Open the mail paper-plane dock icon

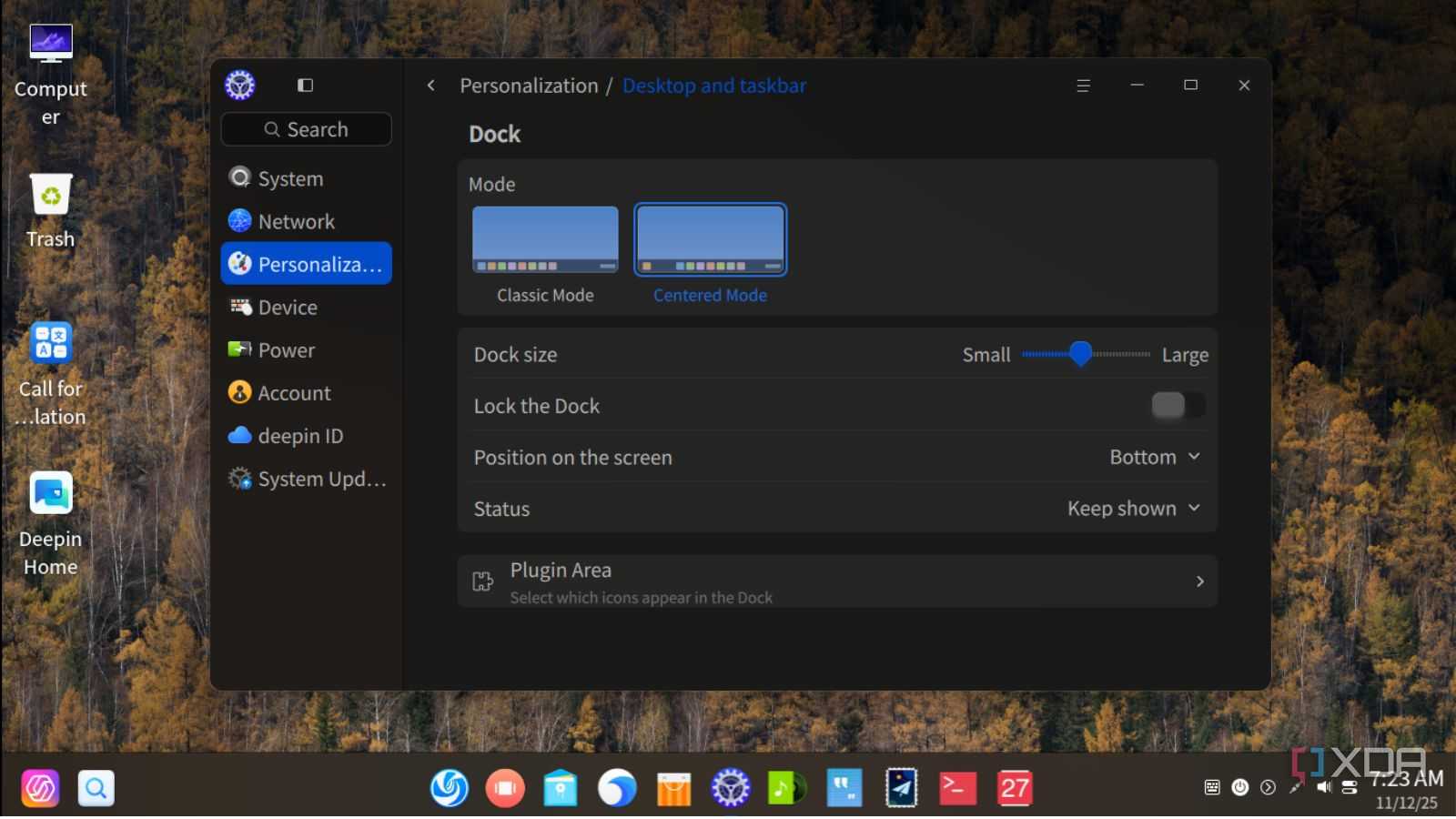[902, 788]
